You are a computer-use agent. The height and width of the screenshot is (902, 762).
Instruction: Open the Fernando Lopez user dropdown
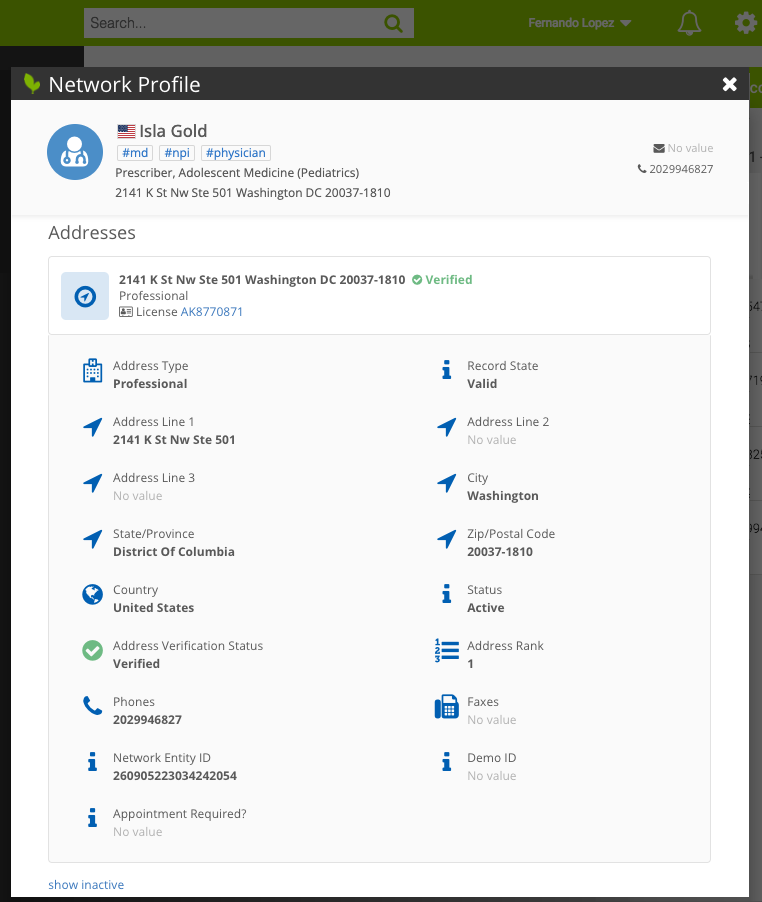579,23
